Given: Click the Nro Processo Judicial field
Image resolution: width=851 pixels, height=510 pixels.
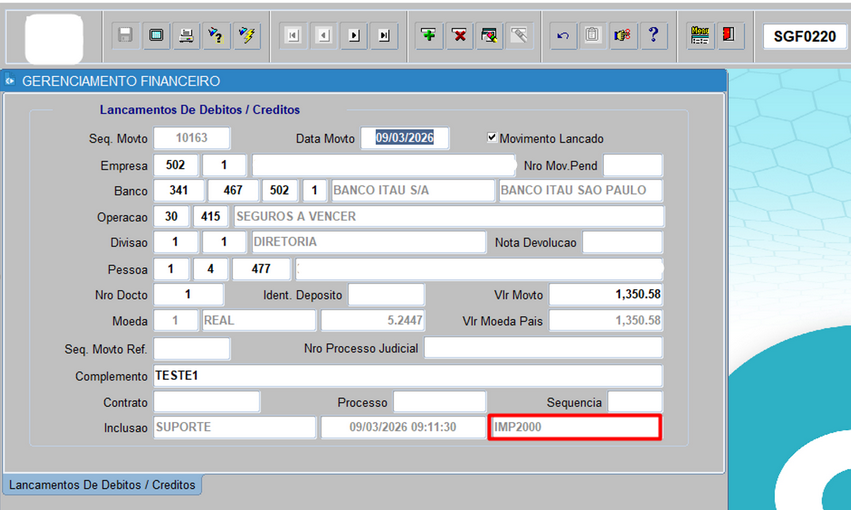Looking at the screenshot, I should pyautogui.click(x=543, y=348).
